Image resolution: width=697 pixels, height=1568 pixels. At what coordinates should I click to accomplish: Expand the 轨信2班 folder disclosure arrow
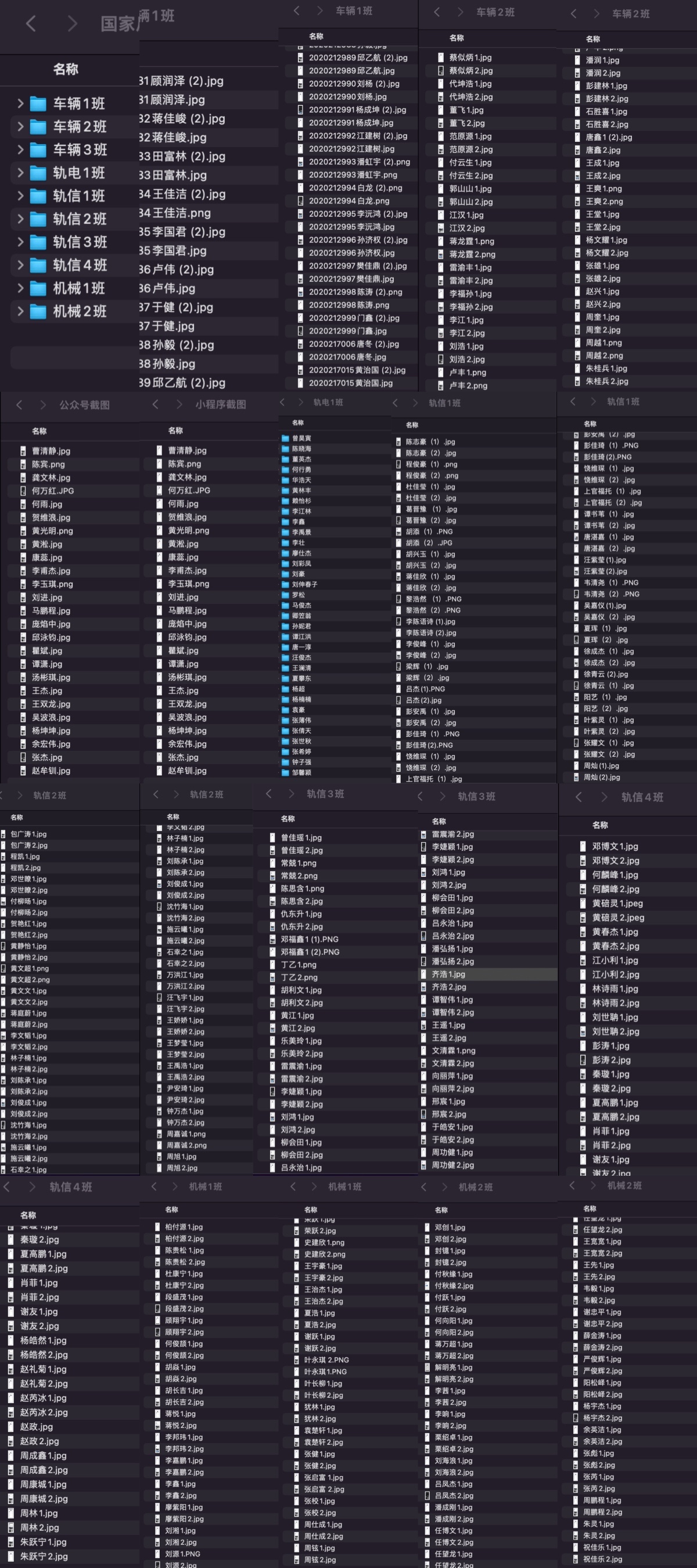point(21,219)
